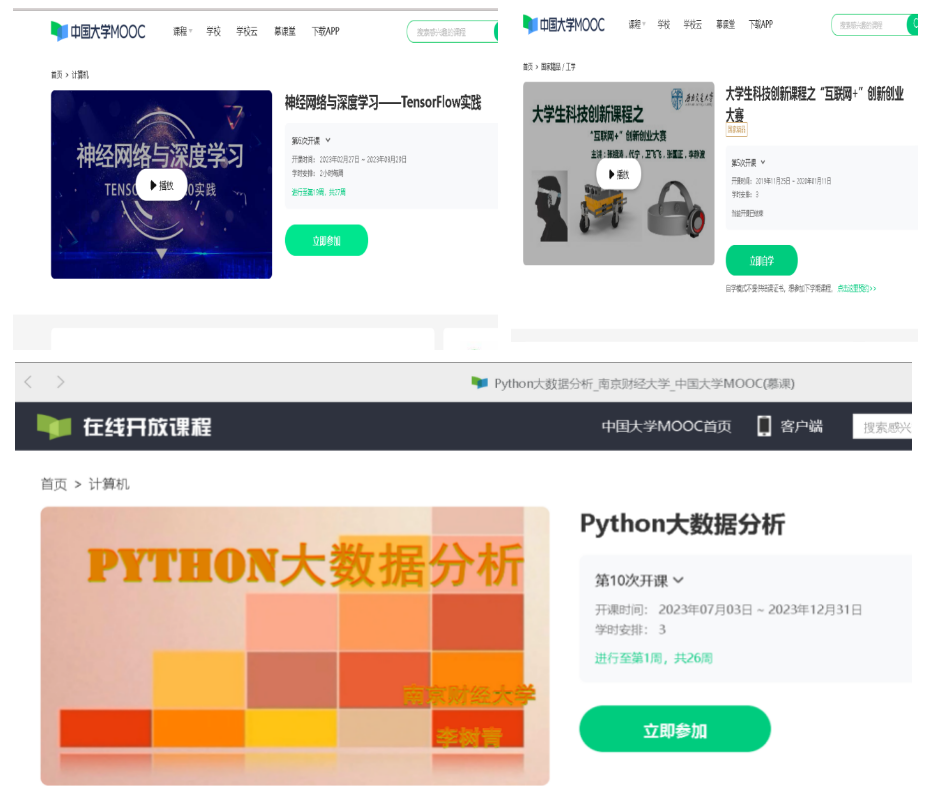This screenshot has height=796, width=937.
Task: Open the 第6次开课 session dropdown
Action: coord(311,140)
